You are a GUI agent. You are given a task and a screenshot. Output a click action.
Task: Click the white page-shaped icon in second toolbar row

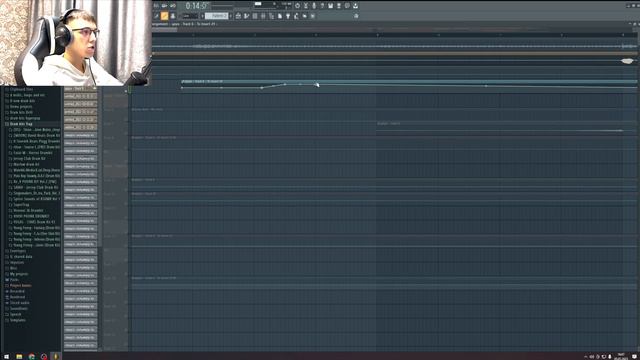280,16
